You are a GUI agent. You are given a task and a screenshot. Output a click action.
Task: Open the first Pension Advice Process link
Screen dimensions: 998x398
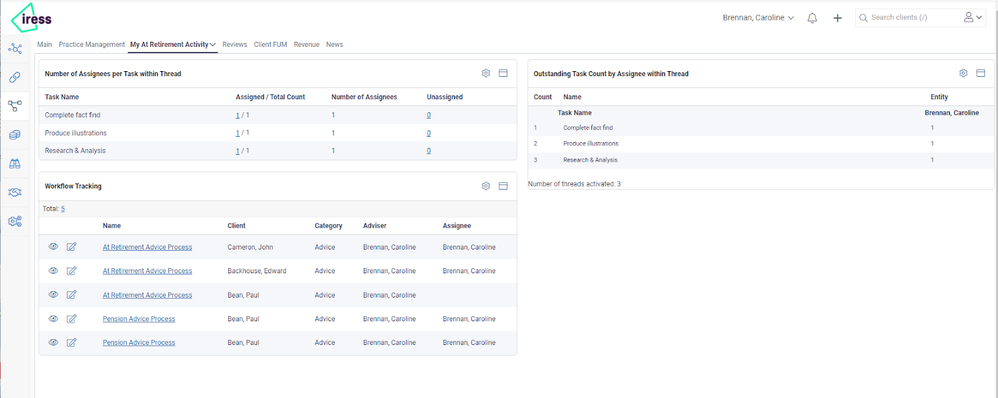(x=139, y=318)
